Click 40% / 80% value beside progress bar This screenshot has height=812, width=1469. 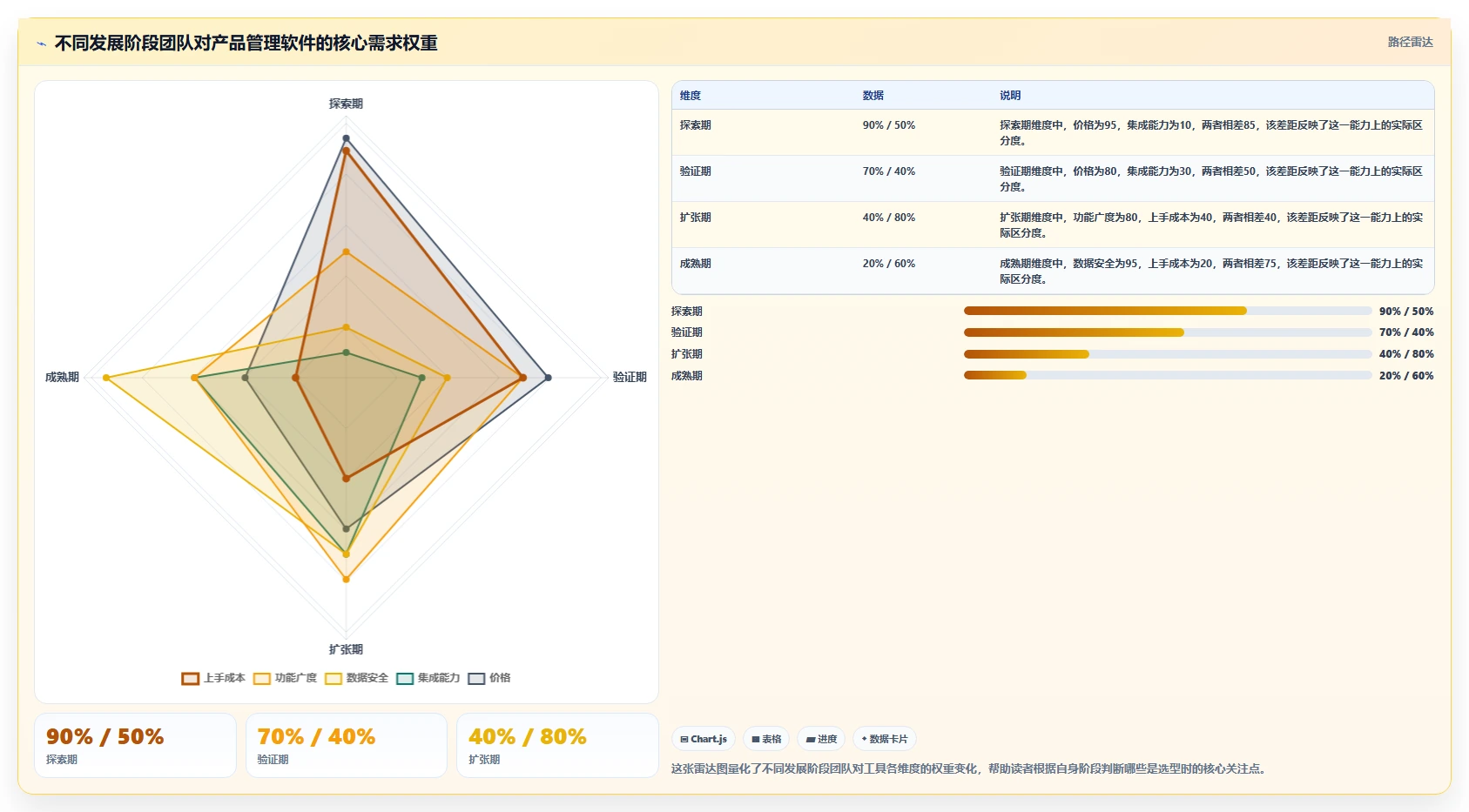click(x=1406, y=354)
